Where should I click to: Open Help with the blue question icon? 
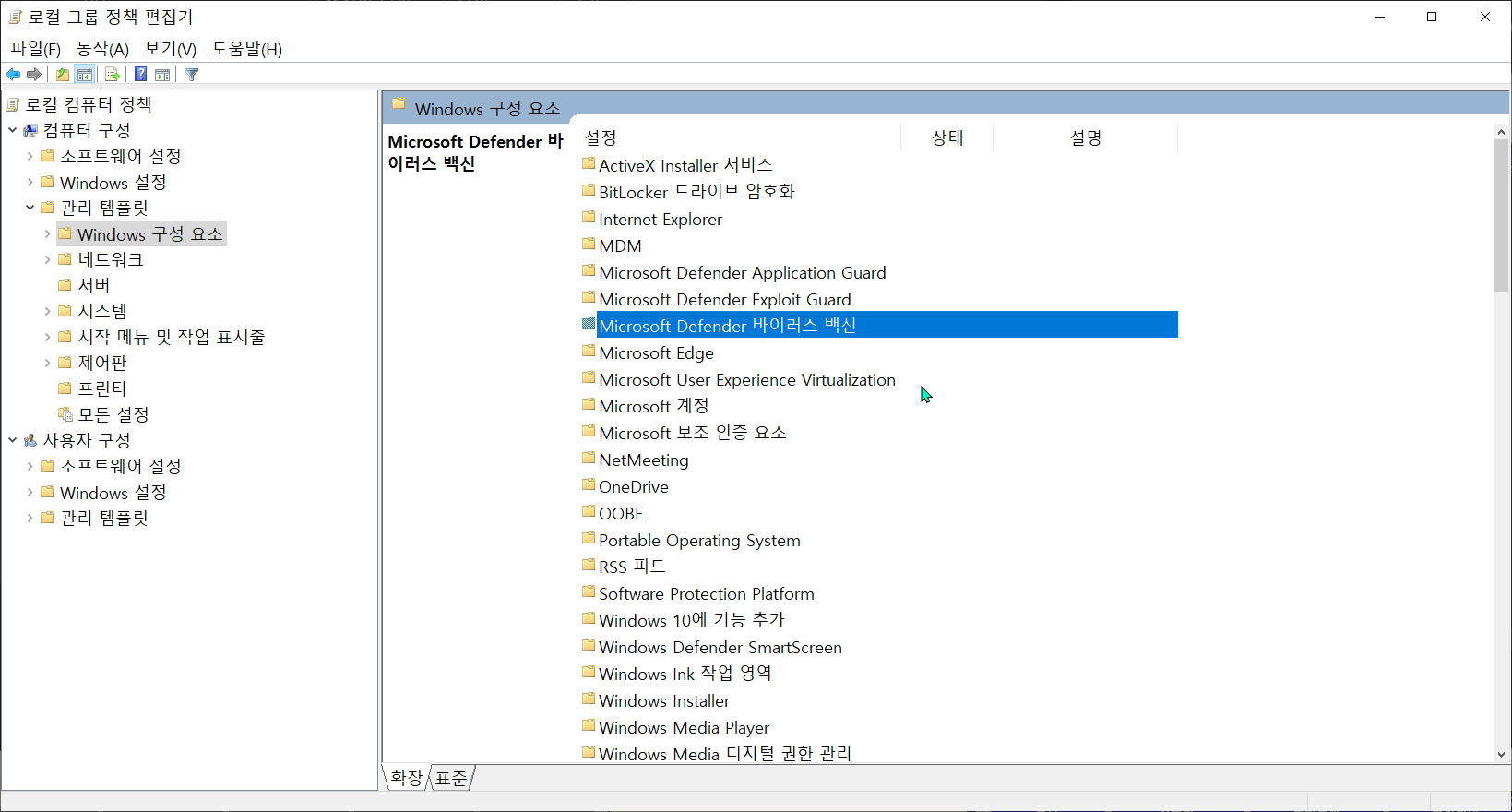click(140, 75)
